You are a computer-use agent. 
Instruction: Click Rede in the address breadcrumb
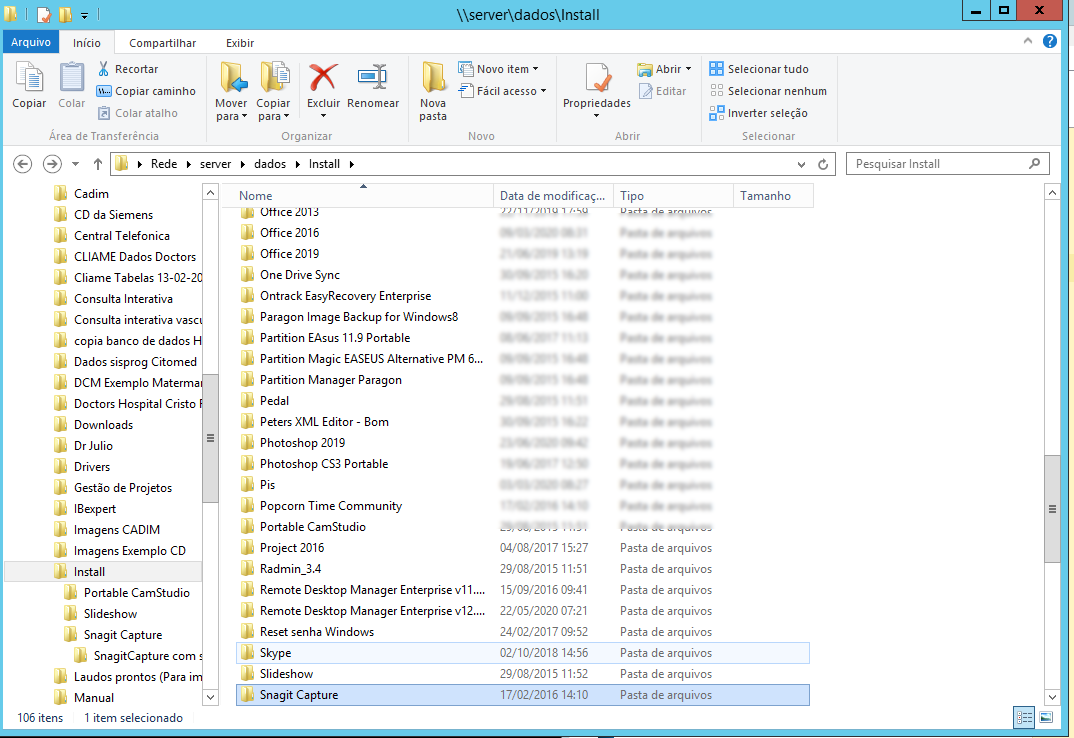[x=164, y=164]
